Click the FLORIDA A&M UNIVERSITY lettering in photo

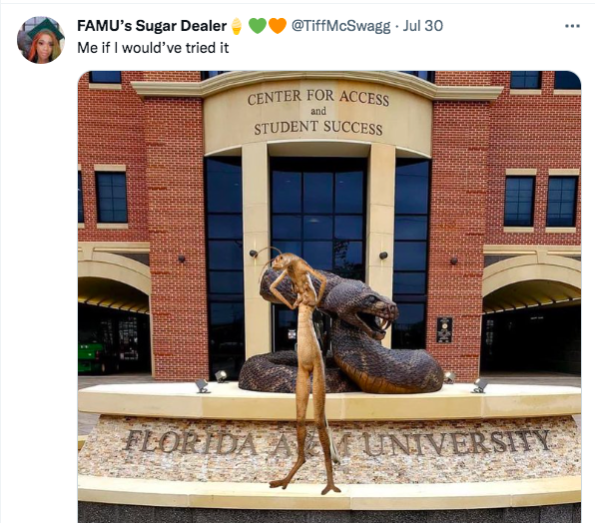point(337,442)
